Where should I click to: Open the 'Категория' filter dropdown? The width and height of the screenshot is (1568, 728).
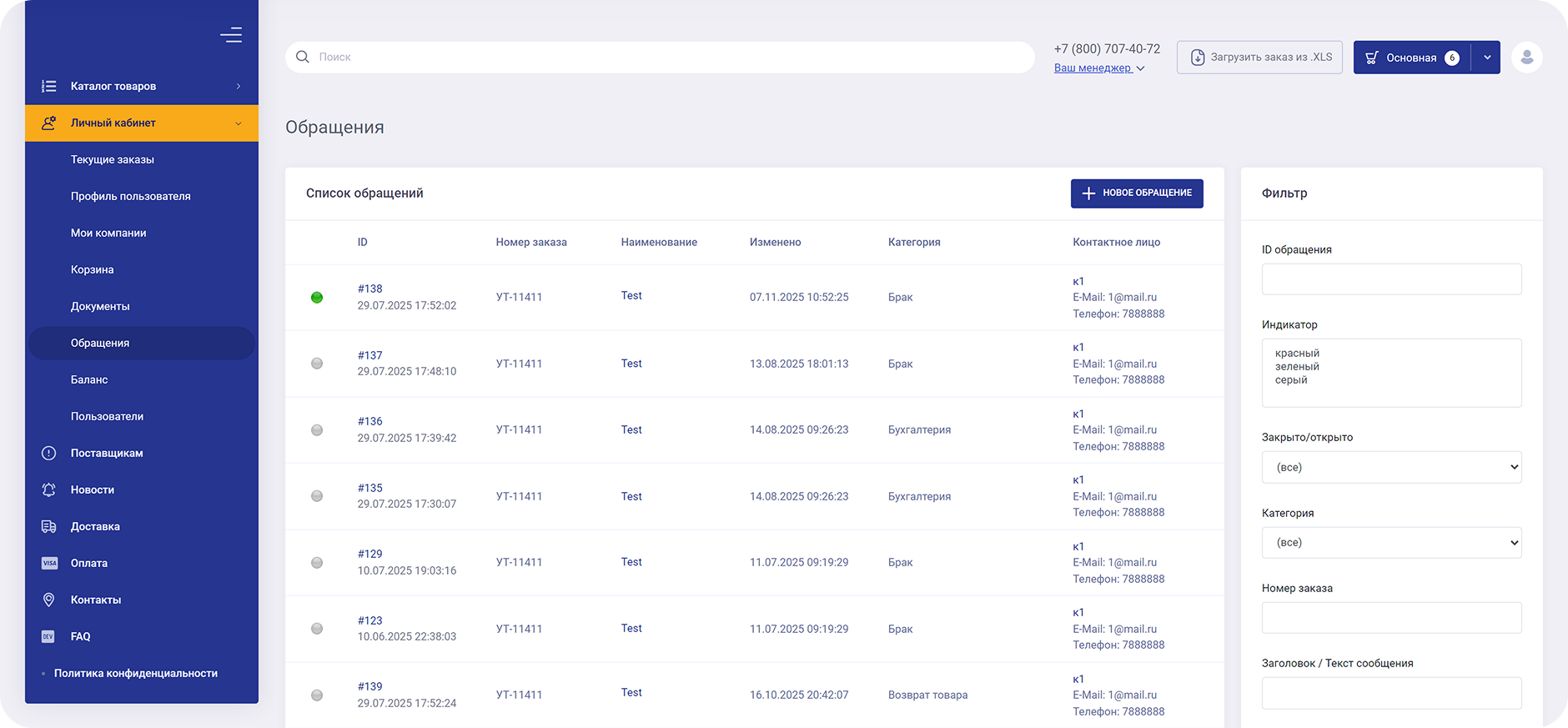[x=1390, y=542]
